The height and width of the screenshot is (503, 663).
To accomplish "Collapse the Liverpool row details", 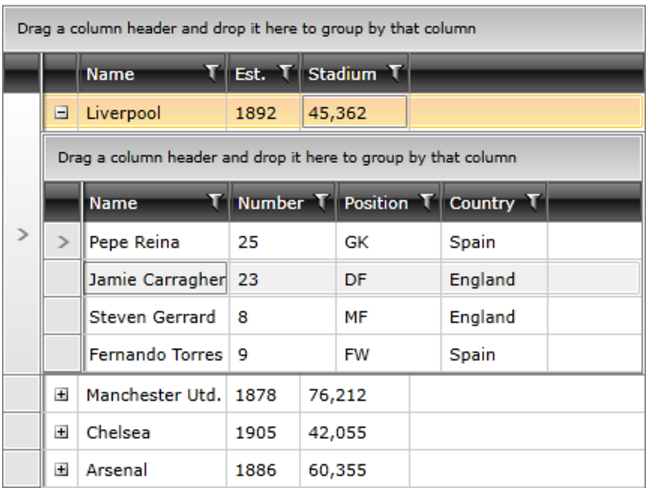I will [61, 114].
